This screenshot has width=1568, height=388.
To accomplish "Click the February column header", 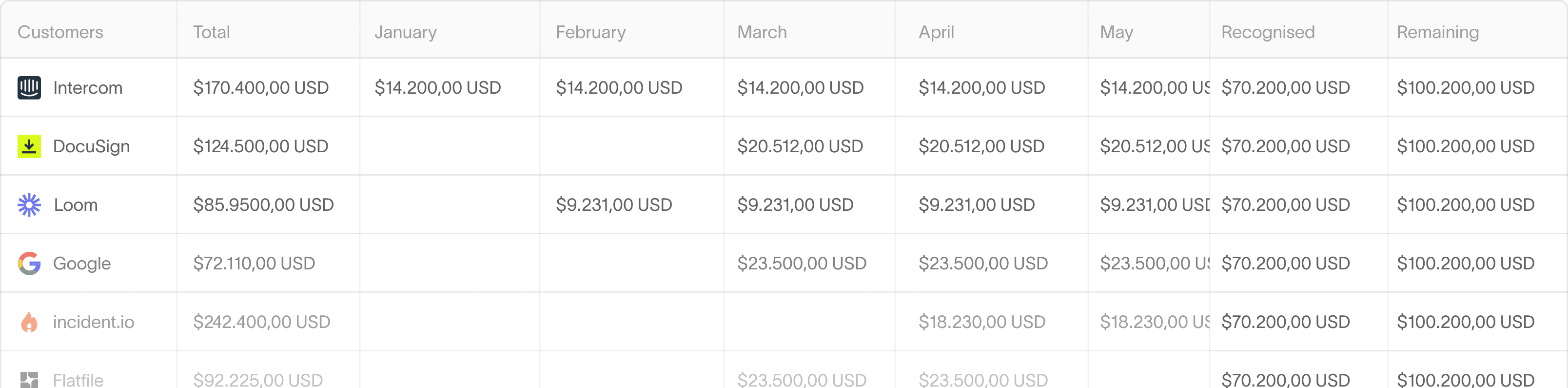I will pos(590,32).
